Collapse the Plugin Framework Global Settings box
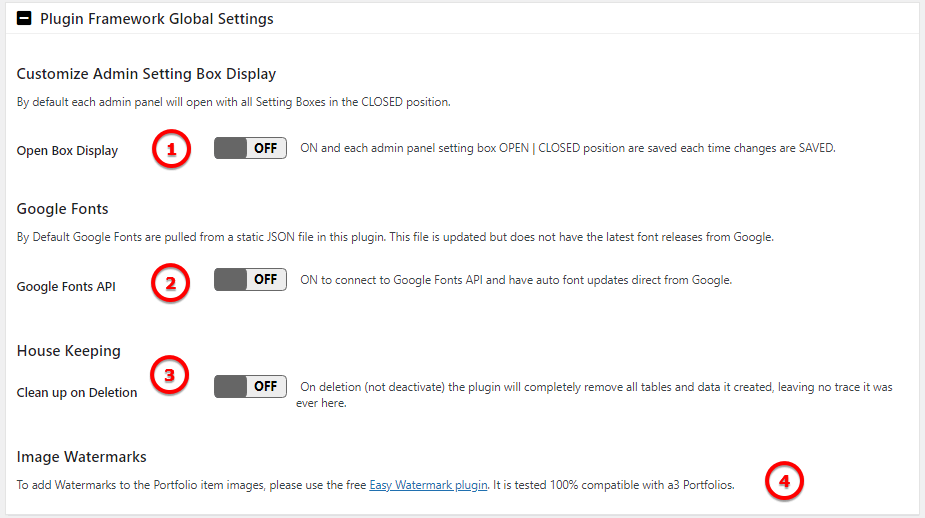 (x=24, y=18)
